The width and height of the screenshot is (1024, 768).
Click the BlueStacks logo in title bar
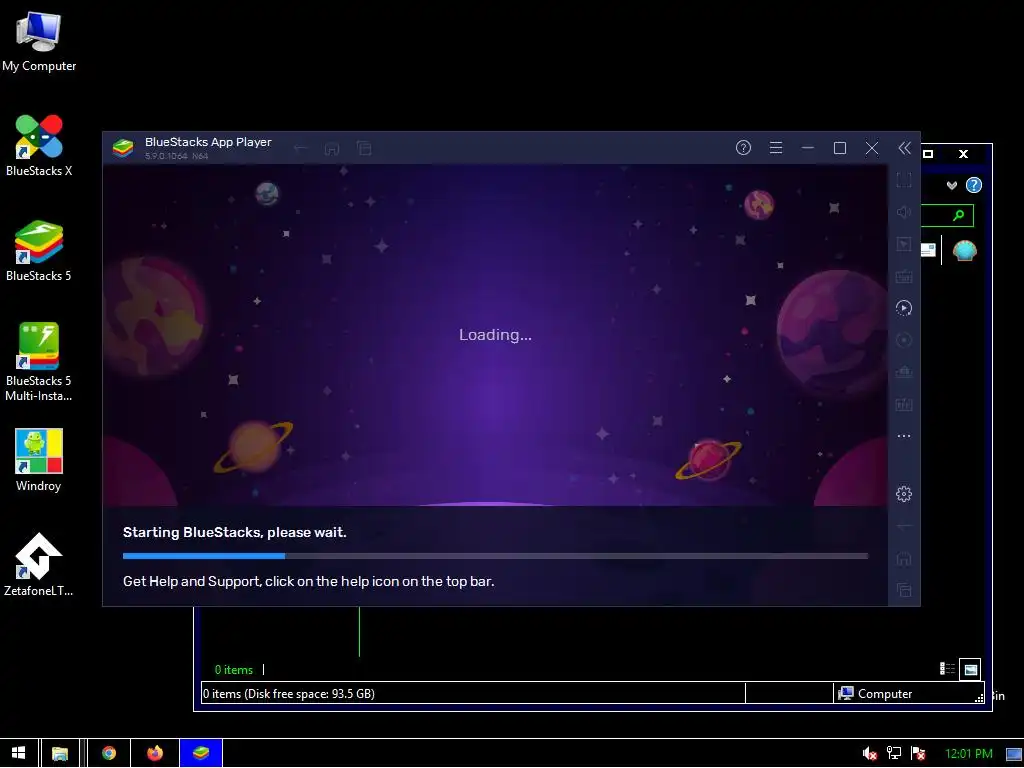click(x=123, y=148)
